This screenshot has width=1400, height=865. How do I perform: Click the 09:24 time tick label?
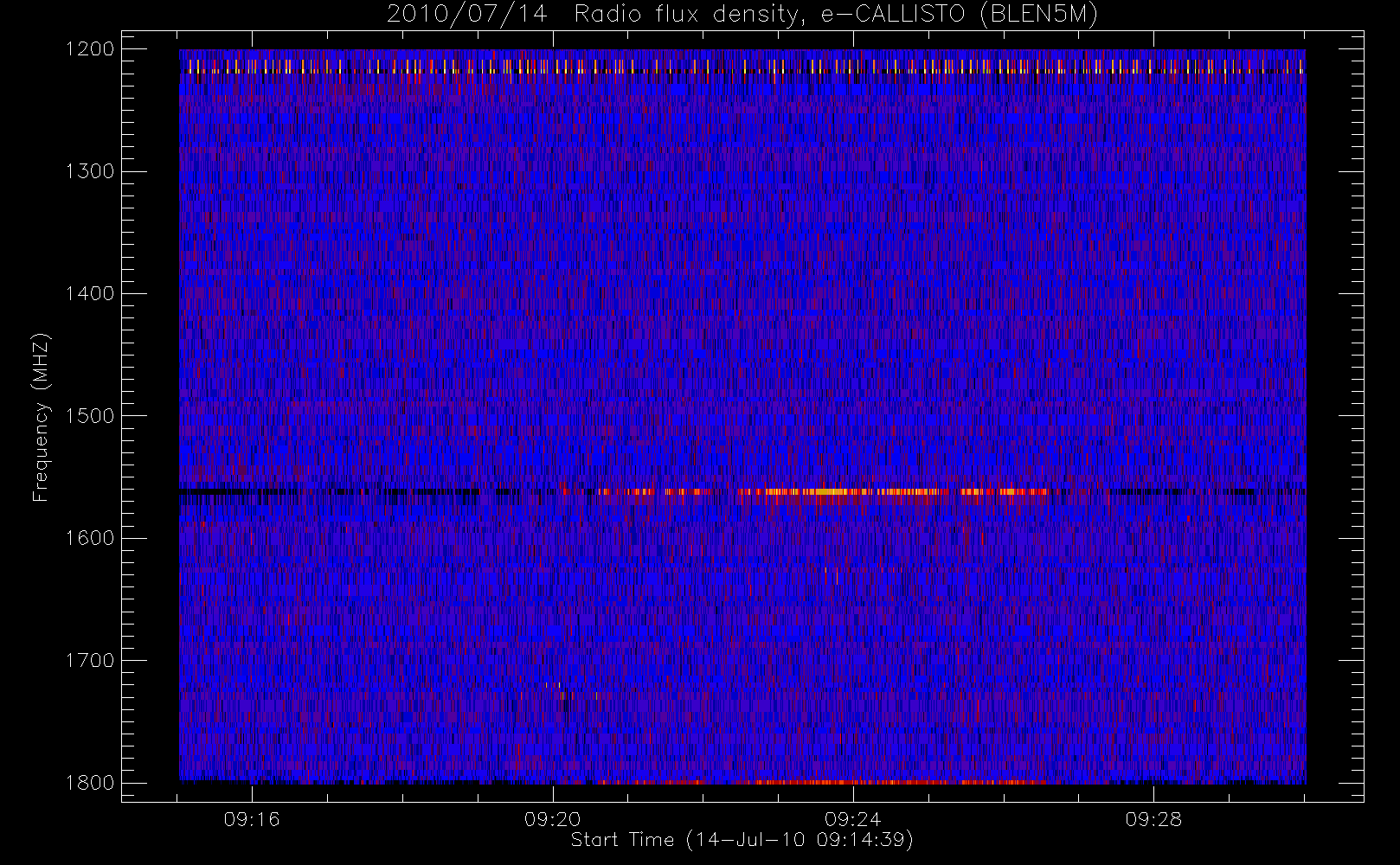pos(852,819)
